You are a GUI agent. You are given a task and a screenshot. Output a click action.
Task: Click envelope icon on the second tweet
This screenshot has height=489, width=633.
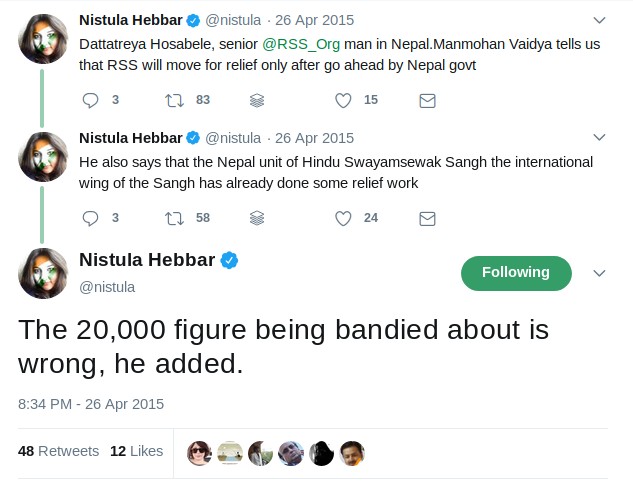(x=427, y=218)
